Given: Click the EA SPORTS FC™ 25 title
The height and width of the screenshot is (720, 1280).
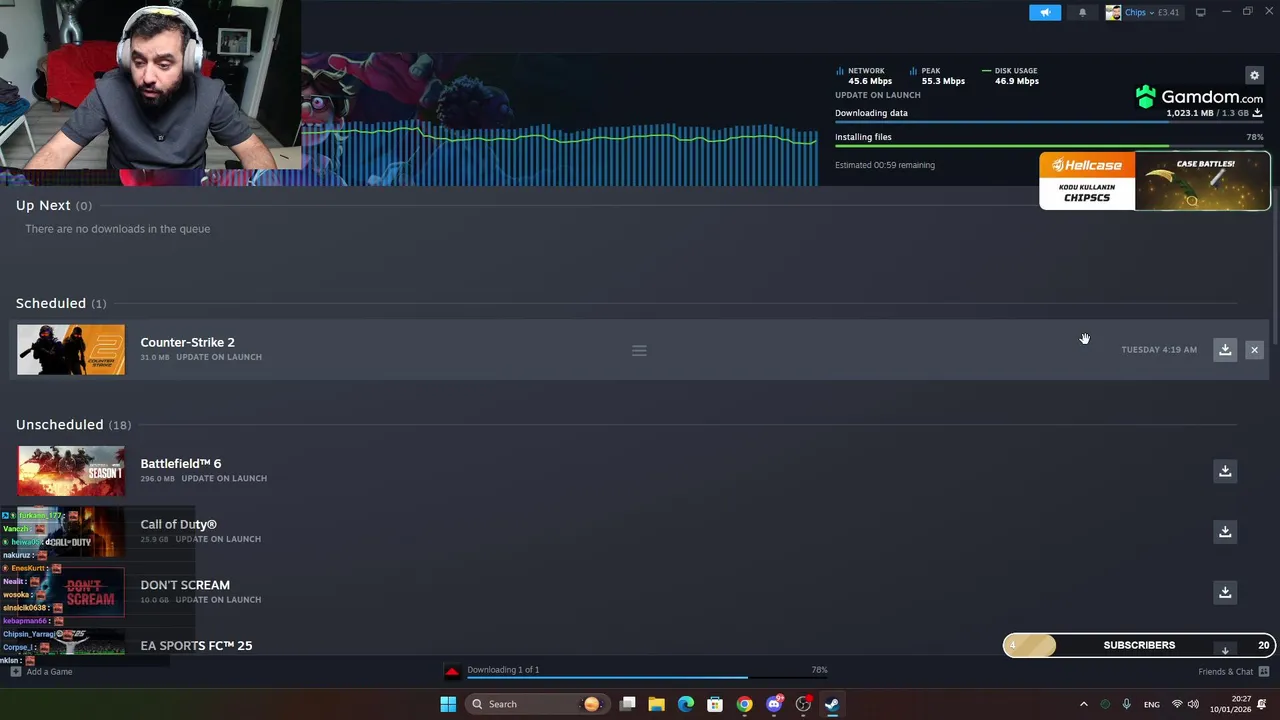Looking at the screenshot, I should [196, 646].
